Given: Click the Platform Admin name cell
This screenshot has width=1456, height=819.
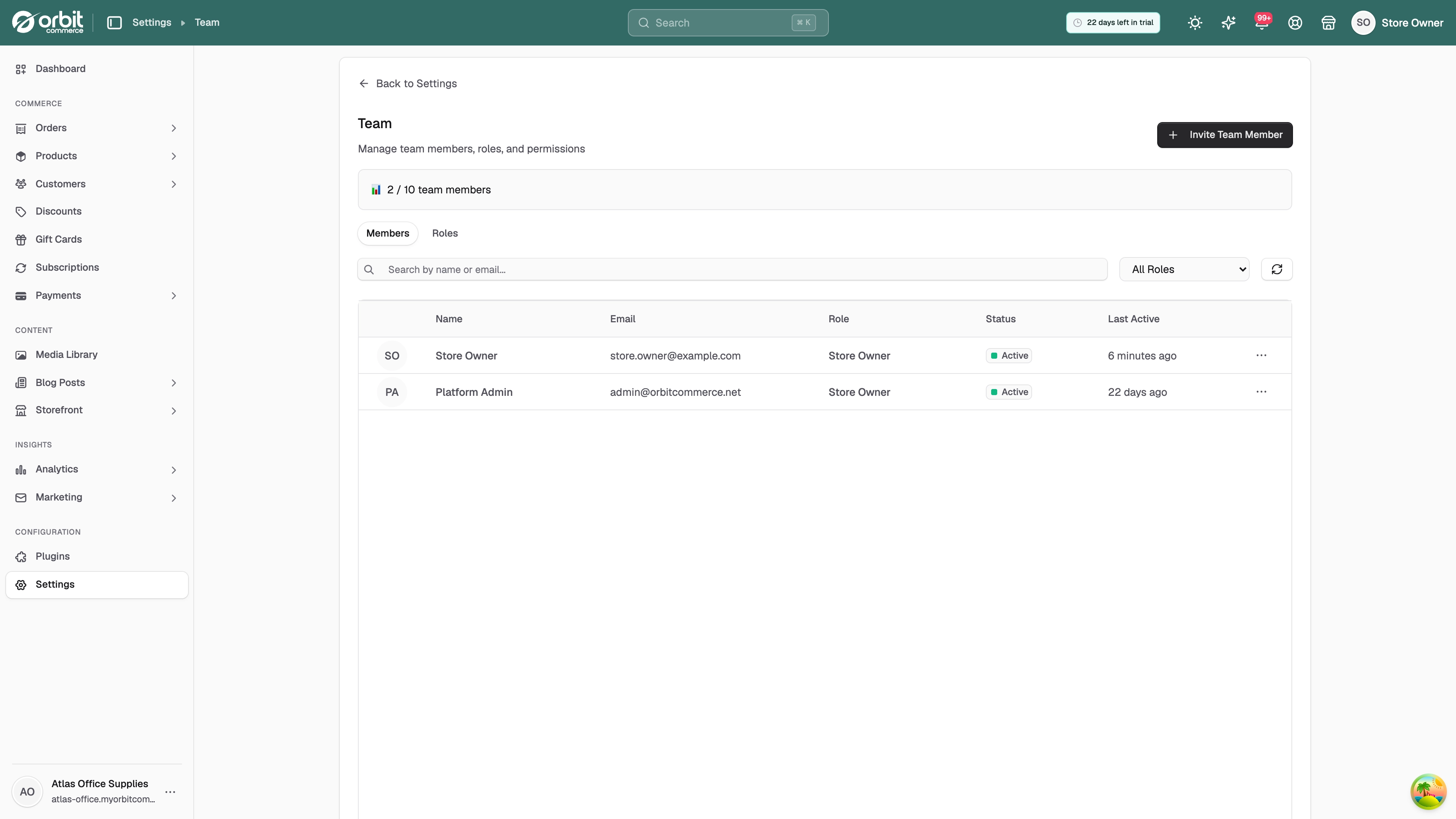Looking at the screenshot, I should pos(474,392).
